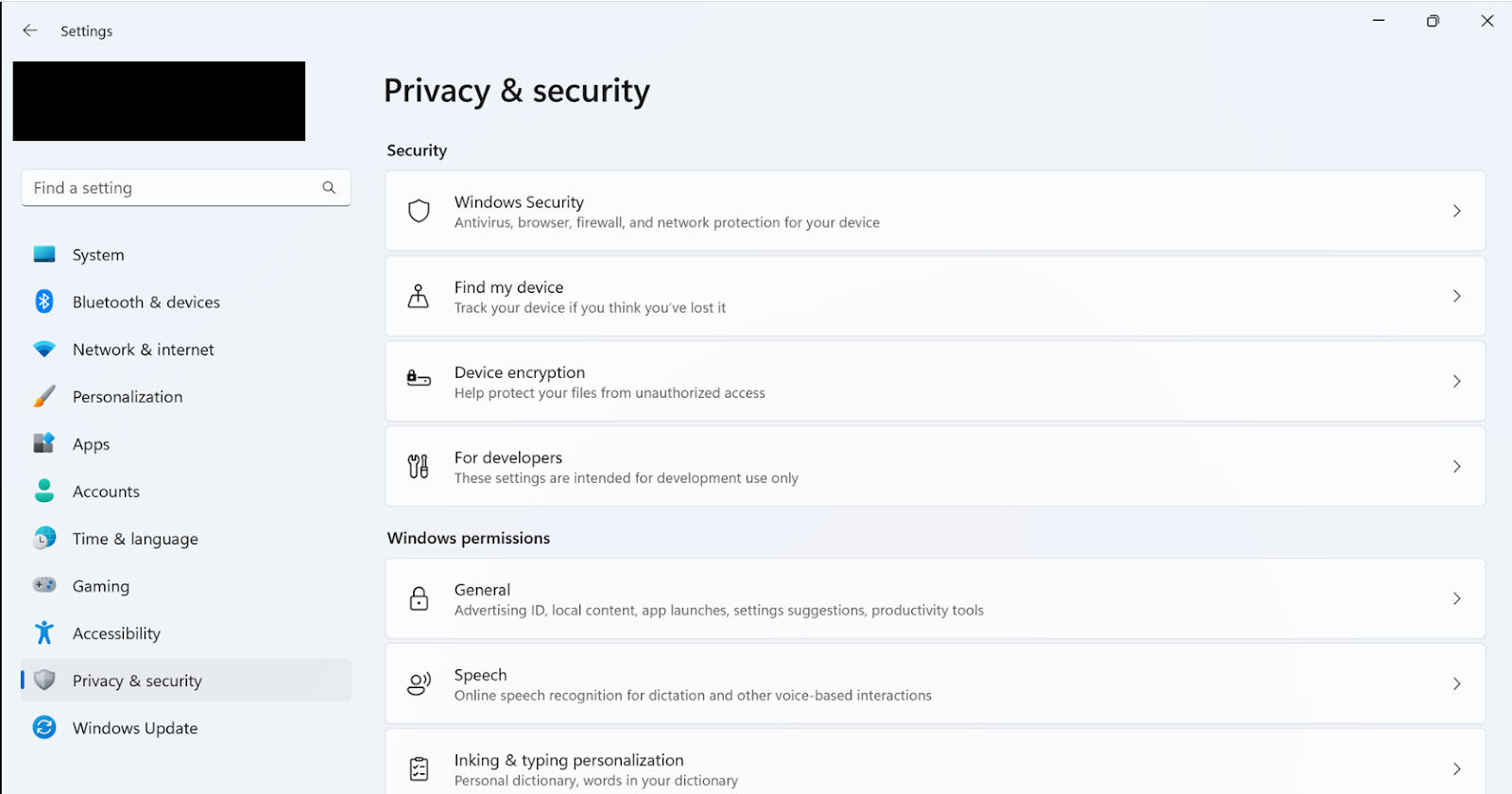
Task: Click the General padlock icon
Action: coord(419,598)
